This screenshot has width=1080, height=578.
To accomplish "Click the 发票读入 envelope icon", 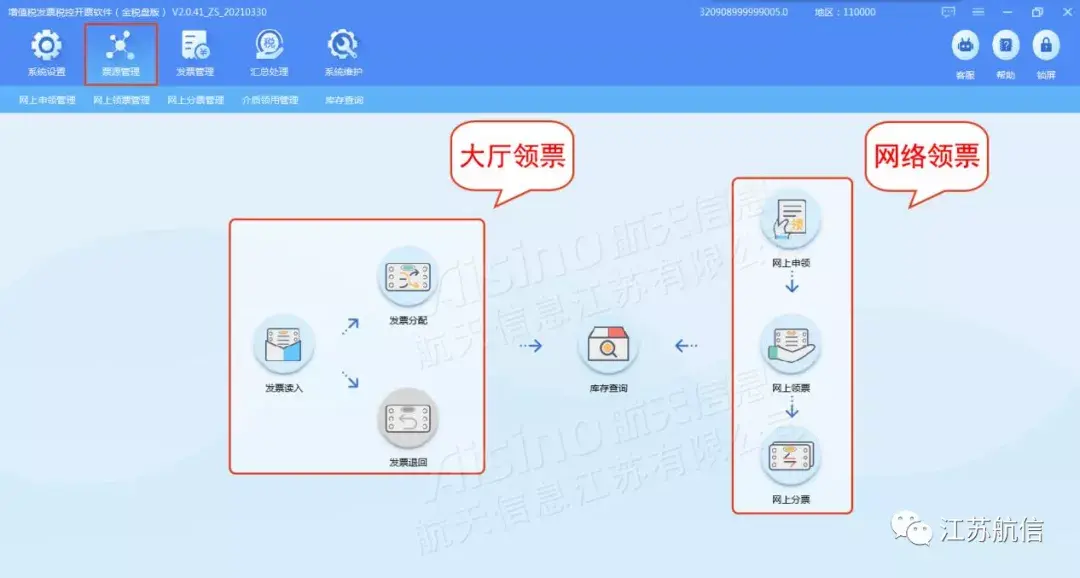I will click(x=284, y=344).
